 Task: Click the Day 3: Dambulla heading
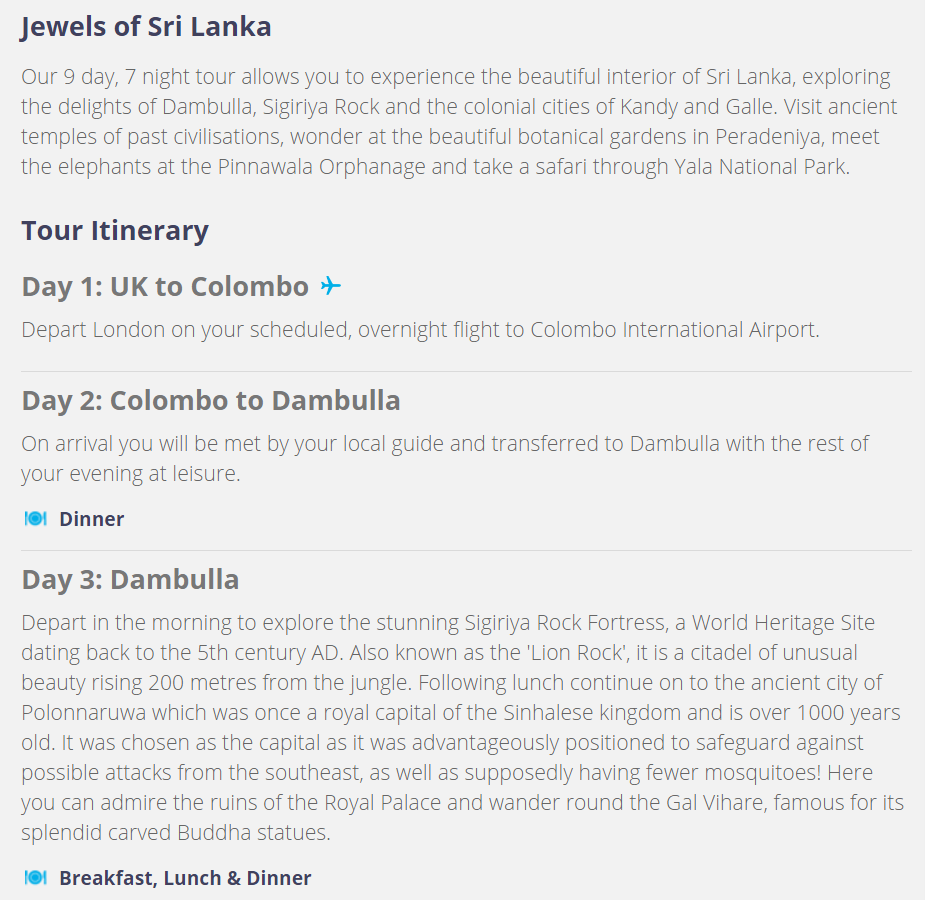(130, 580)
